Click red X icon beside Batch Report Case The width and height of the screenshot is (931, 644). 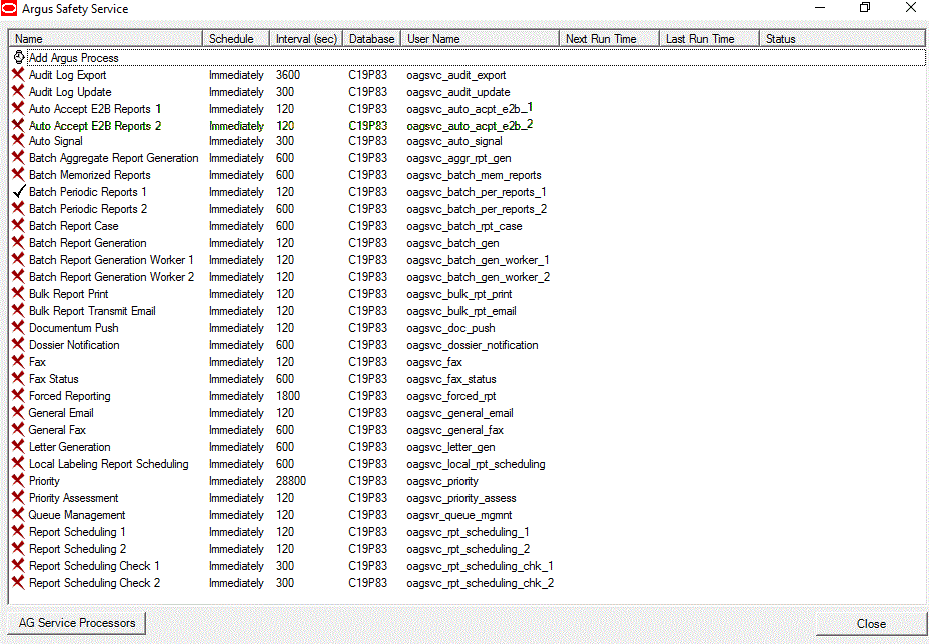coord(18,226)
